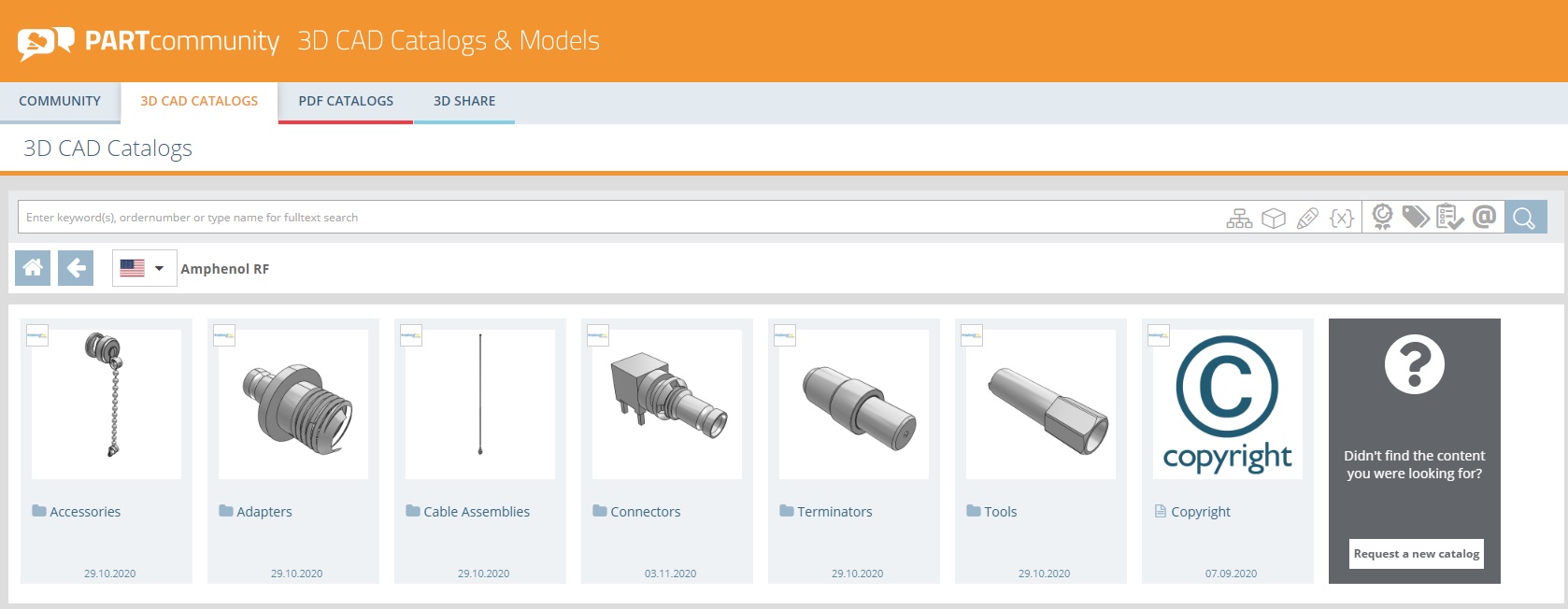The height and width of the screenshot is (609, 1568).
Task: Click the 3D cube search icon
Action: [1274, 219]
